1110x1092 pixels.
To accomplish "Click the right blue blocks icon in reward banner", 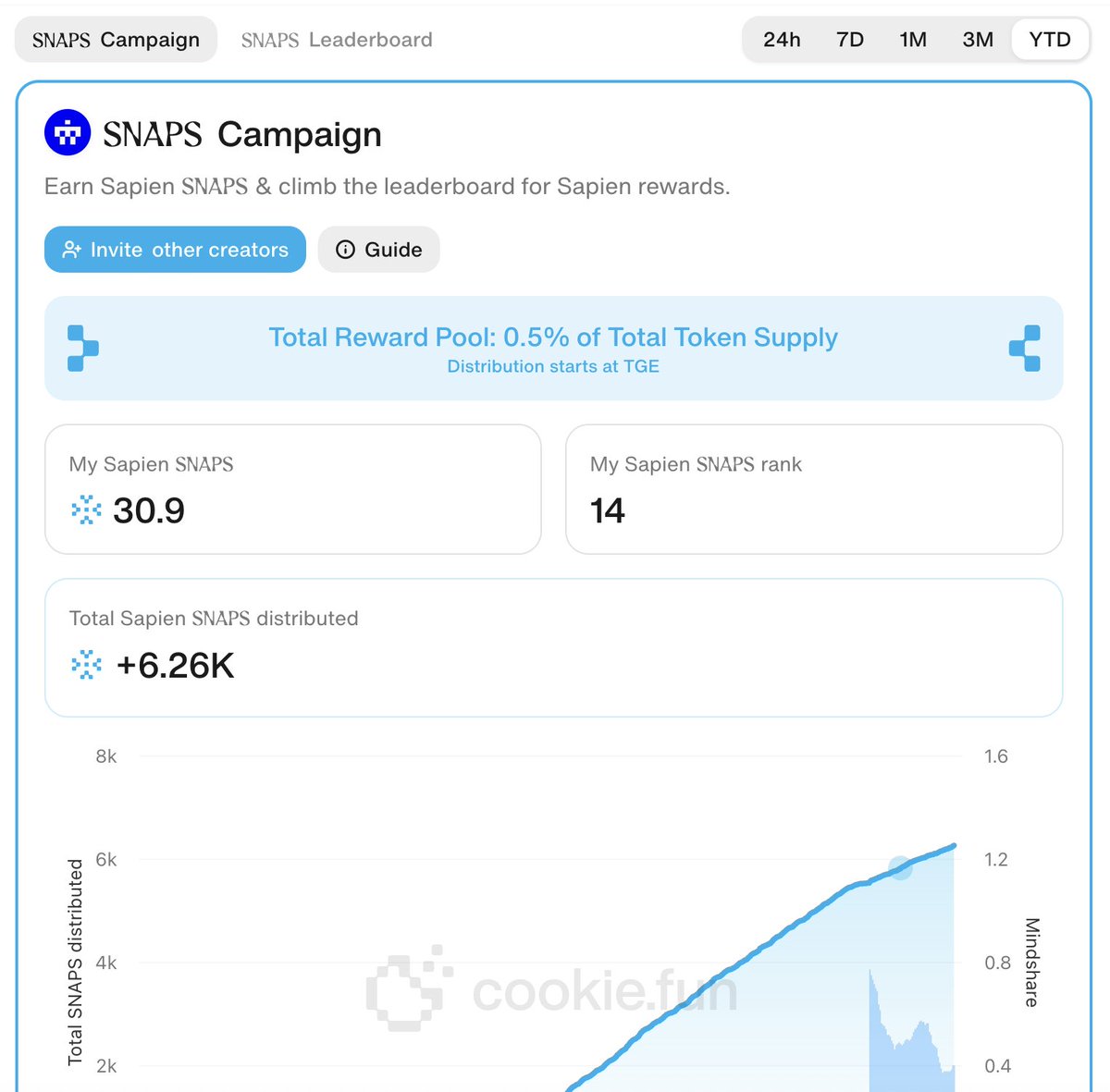I will pos(1025,349).
